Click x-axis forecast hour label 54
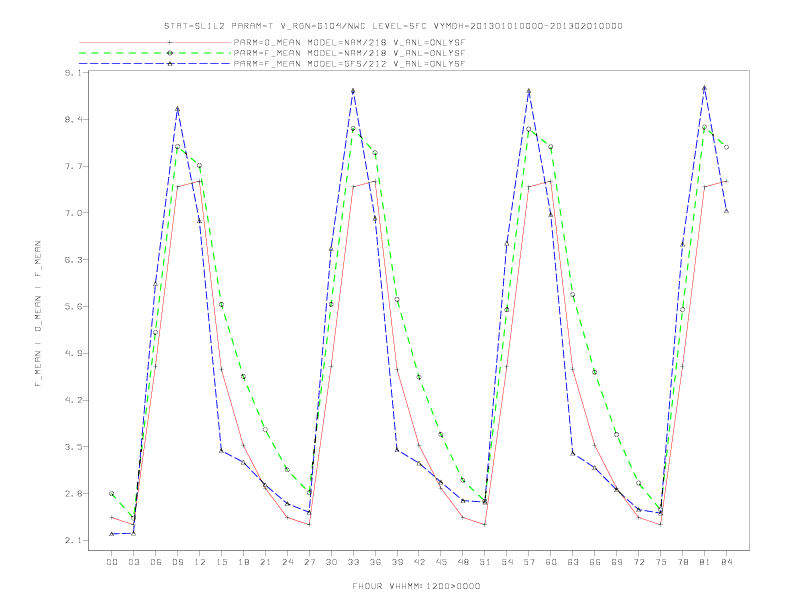The width and height of the screenshot is (792, 612). click(507, 562)
